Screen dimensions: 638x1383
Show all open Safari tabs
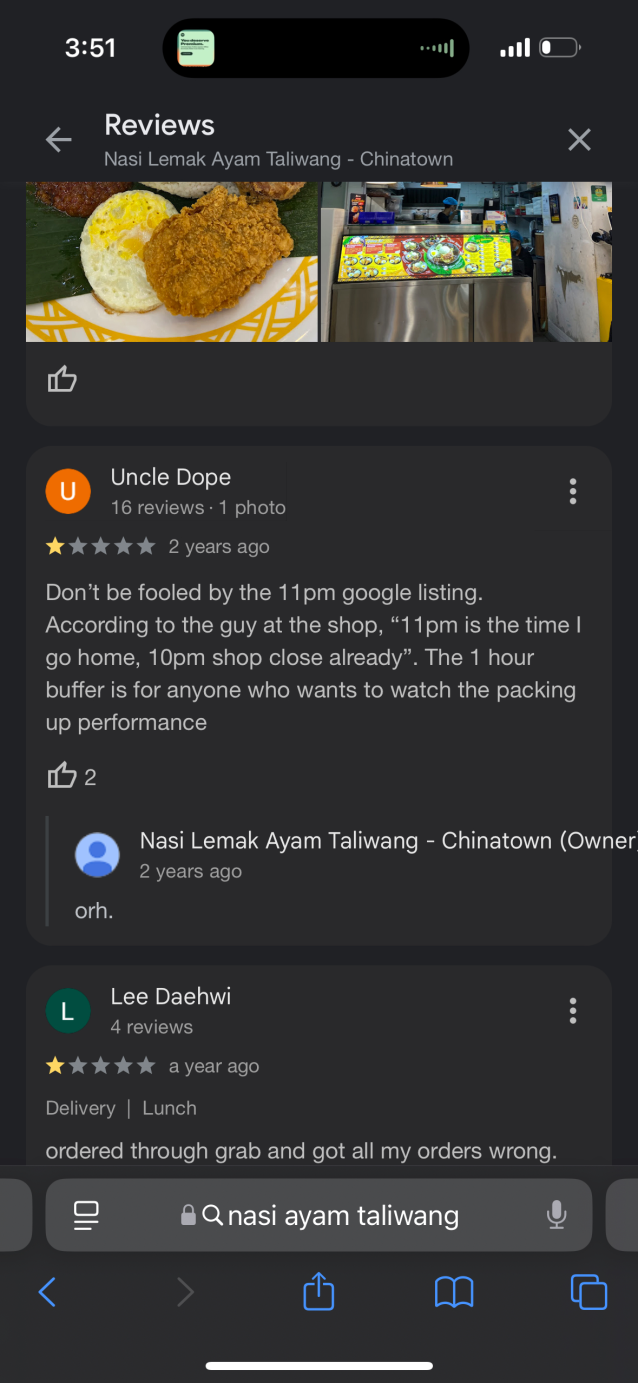point(589,1292)
